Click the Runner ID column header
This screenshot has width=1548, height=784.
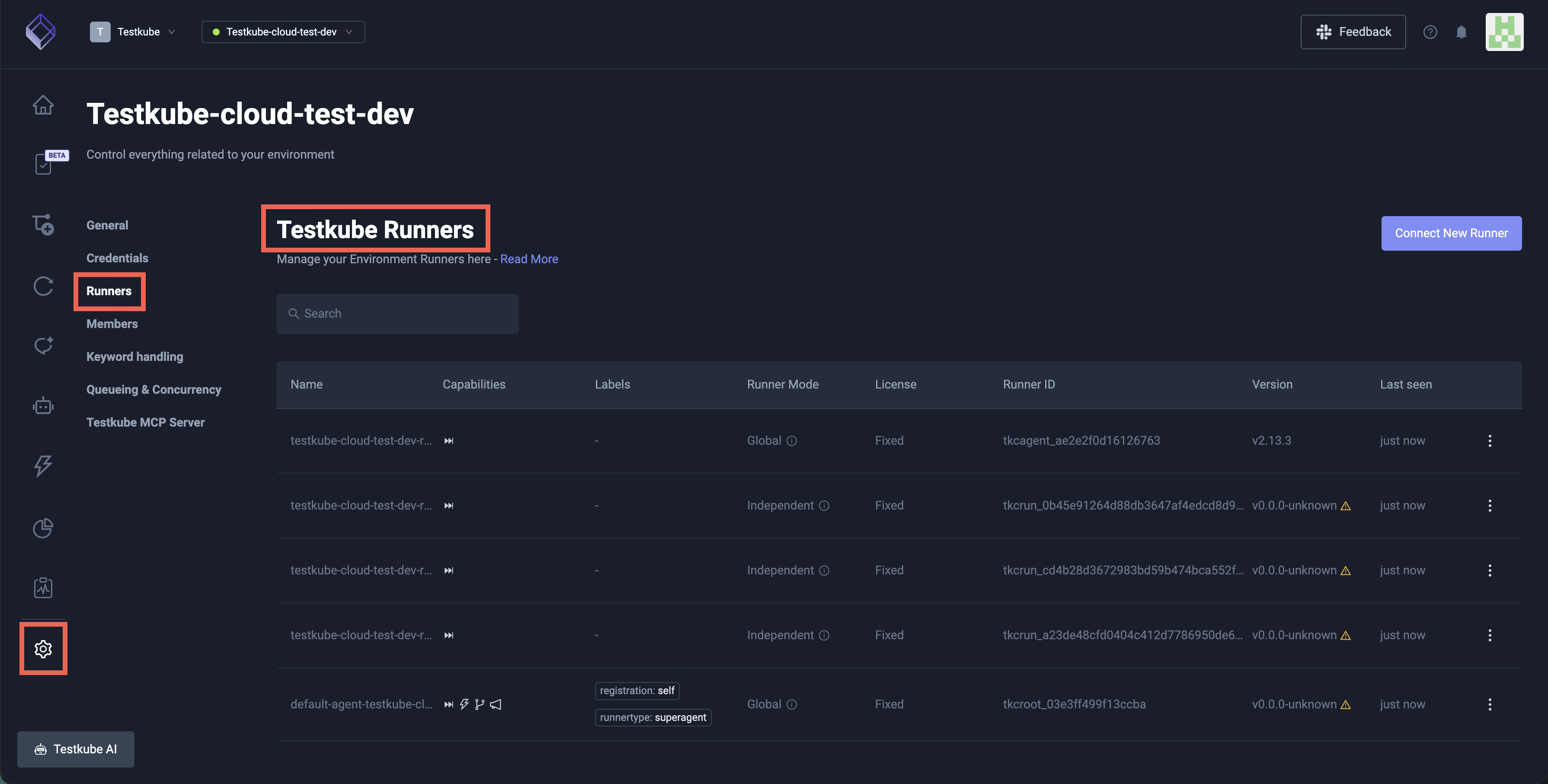[x=1028, y=385]
